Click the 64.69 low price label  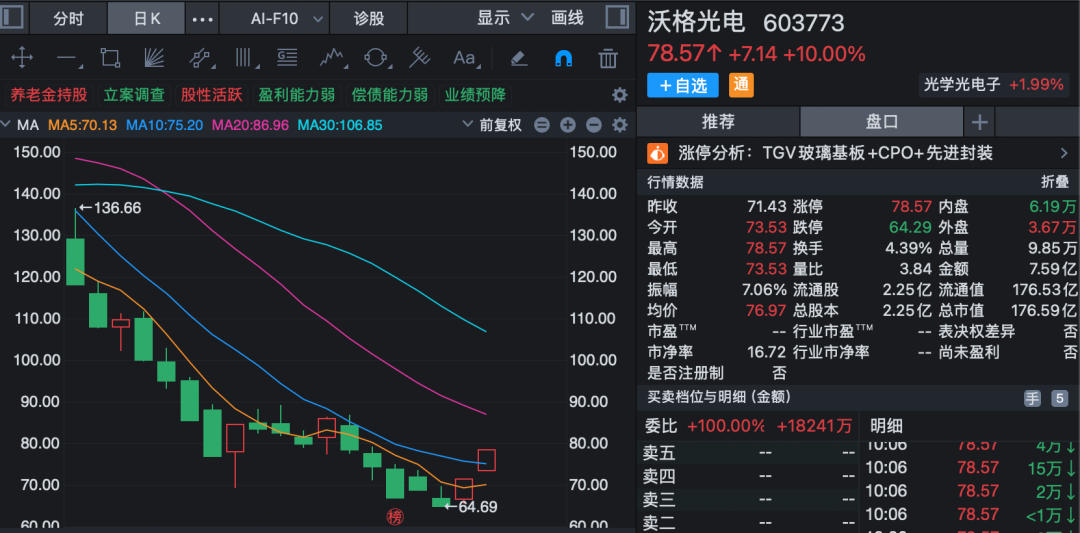471,507
